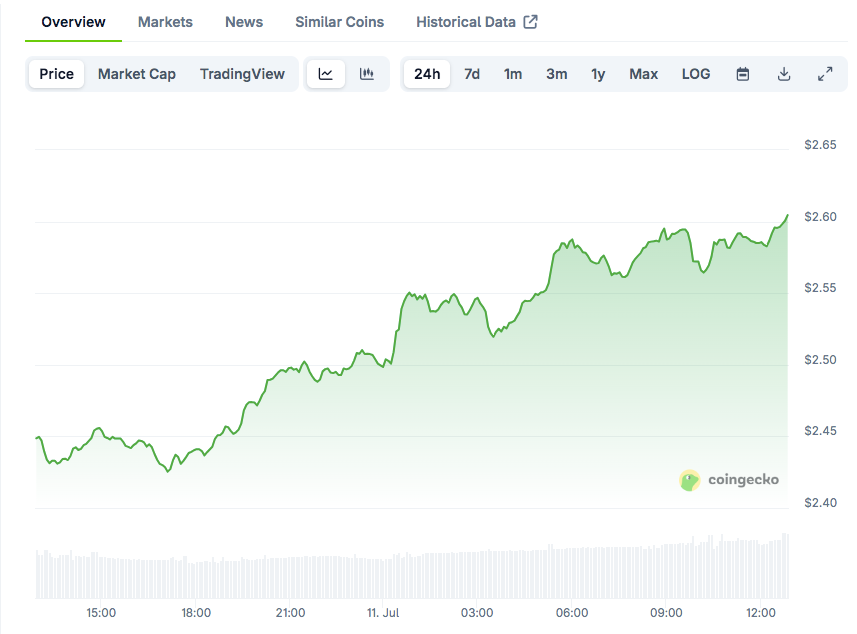The image size is (857, 634).
Task: Open the Similar Coins tab
Action: coord(339,22)
